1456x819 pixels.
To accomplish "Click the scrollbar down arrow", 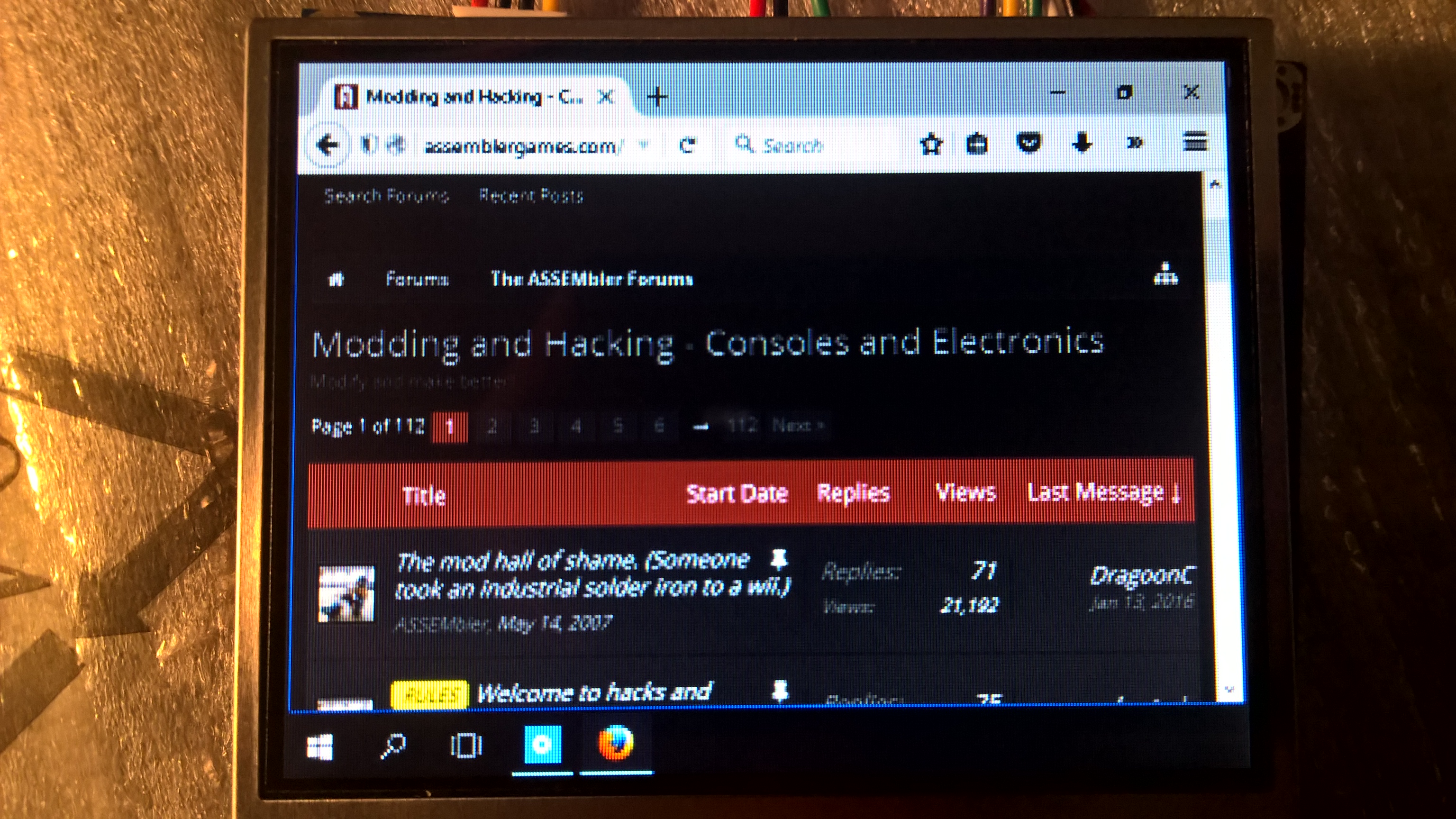I will pos(1229,690).
